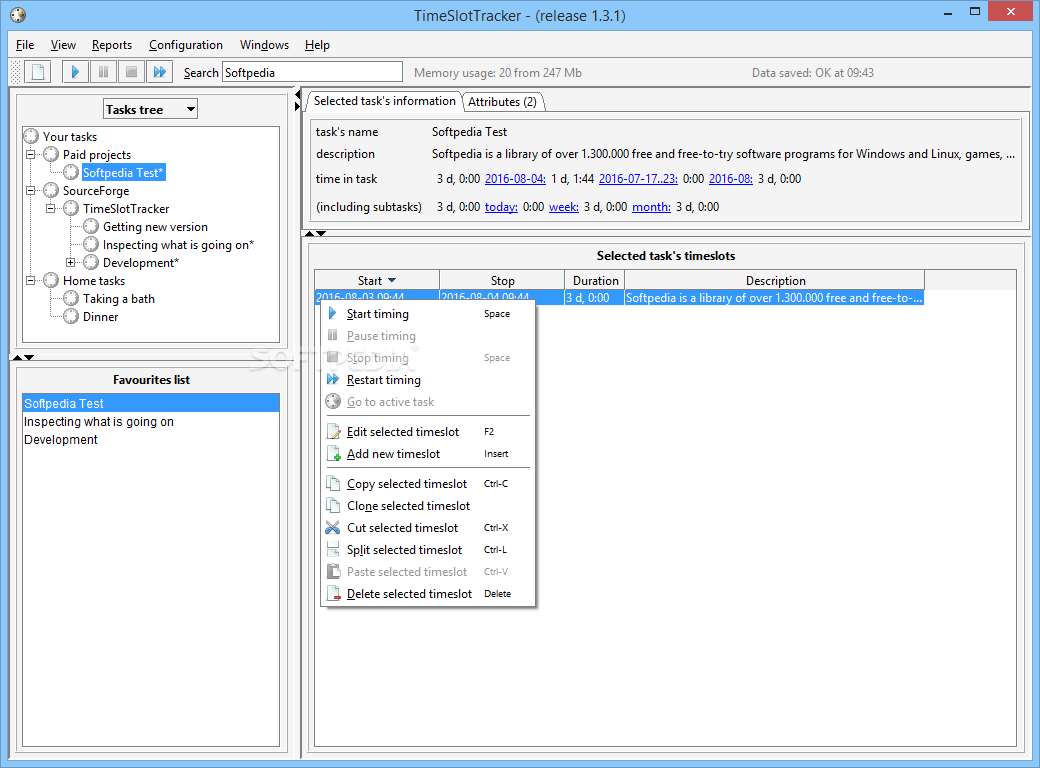This screenshot has height=768, width=1040.
Task: Select Development in the Favourites list
Action: pyautogui.click(x=151, y=439)
